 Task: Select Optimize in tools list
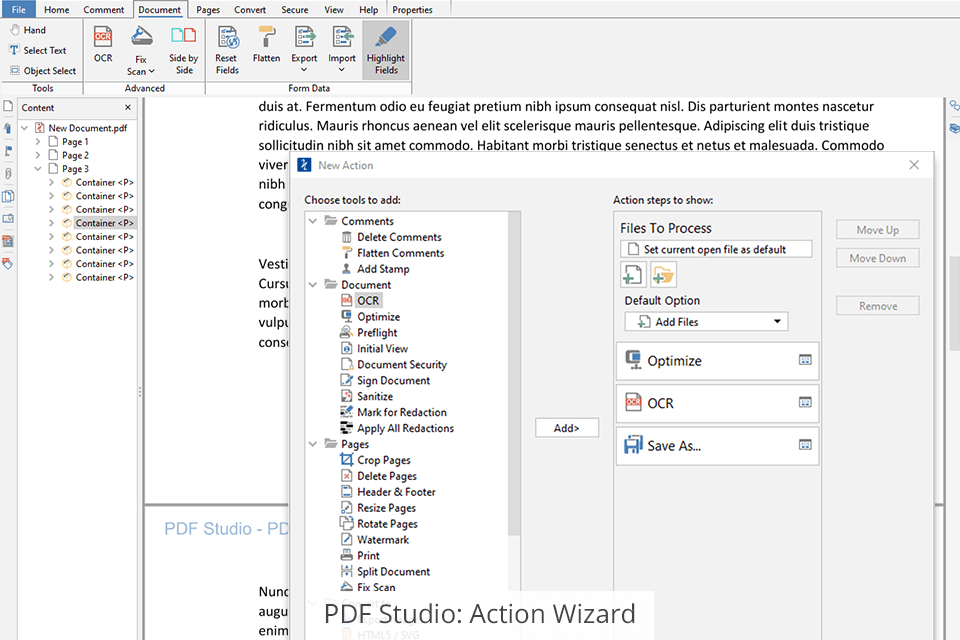(370, 317)
